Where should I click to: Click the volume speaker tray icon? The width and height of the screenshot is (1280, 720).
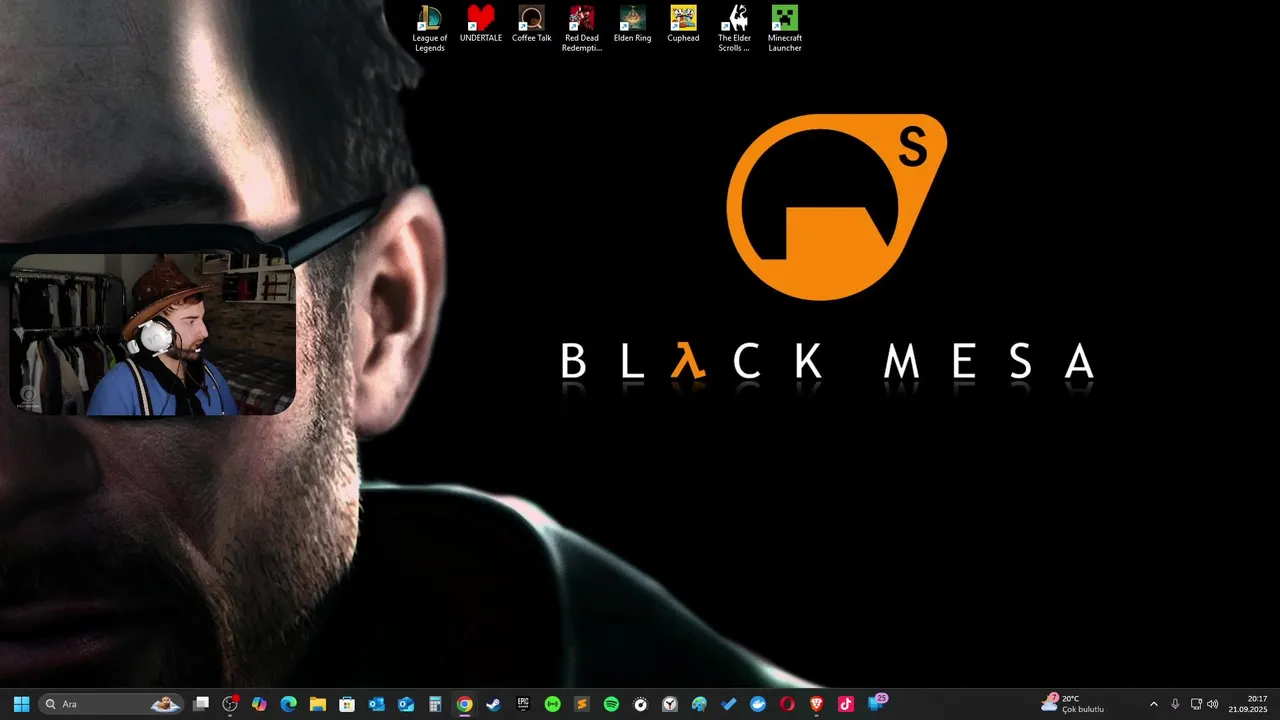pyautogui.click(x=1213, y=704)
